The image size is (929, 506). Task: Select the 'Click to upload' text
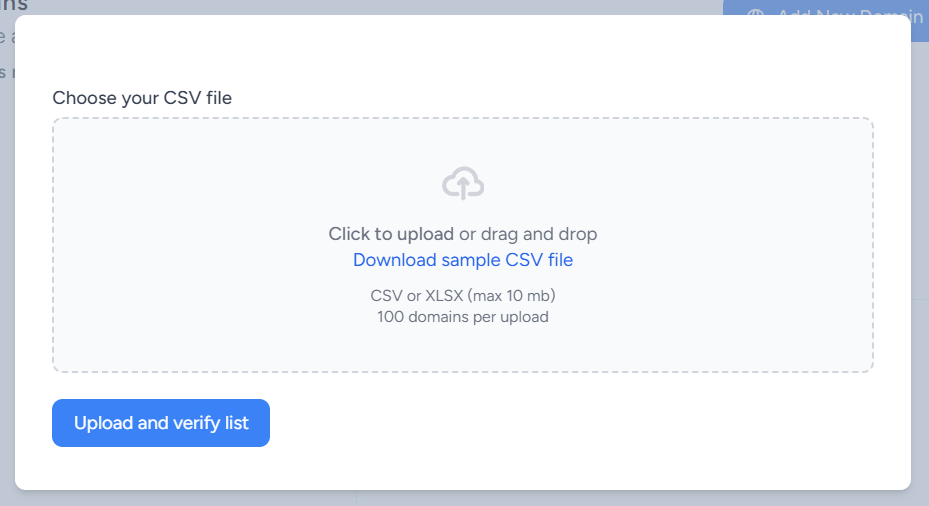click(391, 233)
